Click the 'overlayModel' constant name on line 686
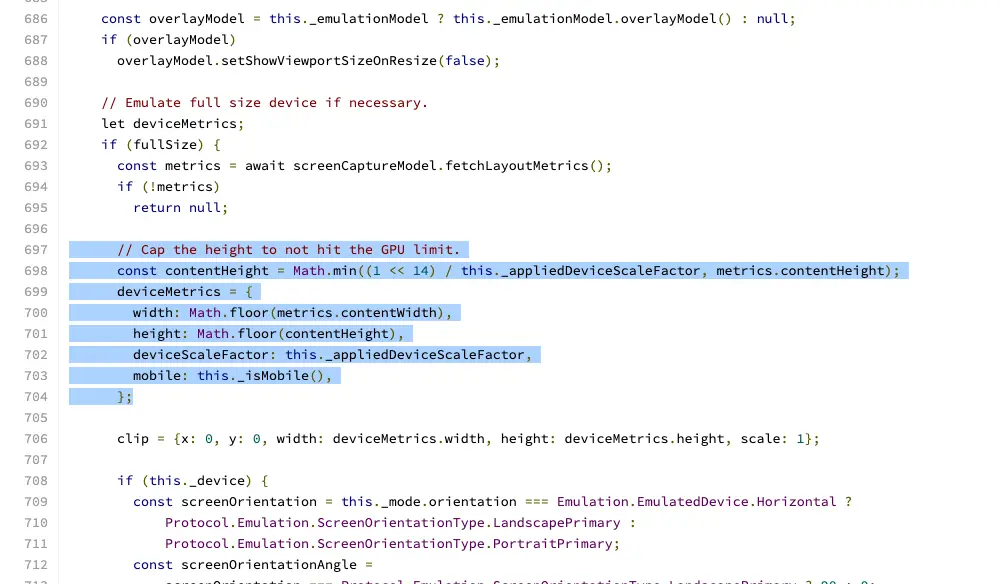 196,18
